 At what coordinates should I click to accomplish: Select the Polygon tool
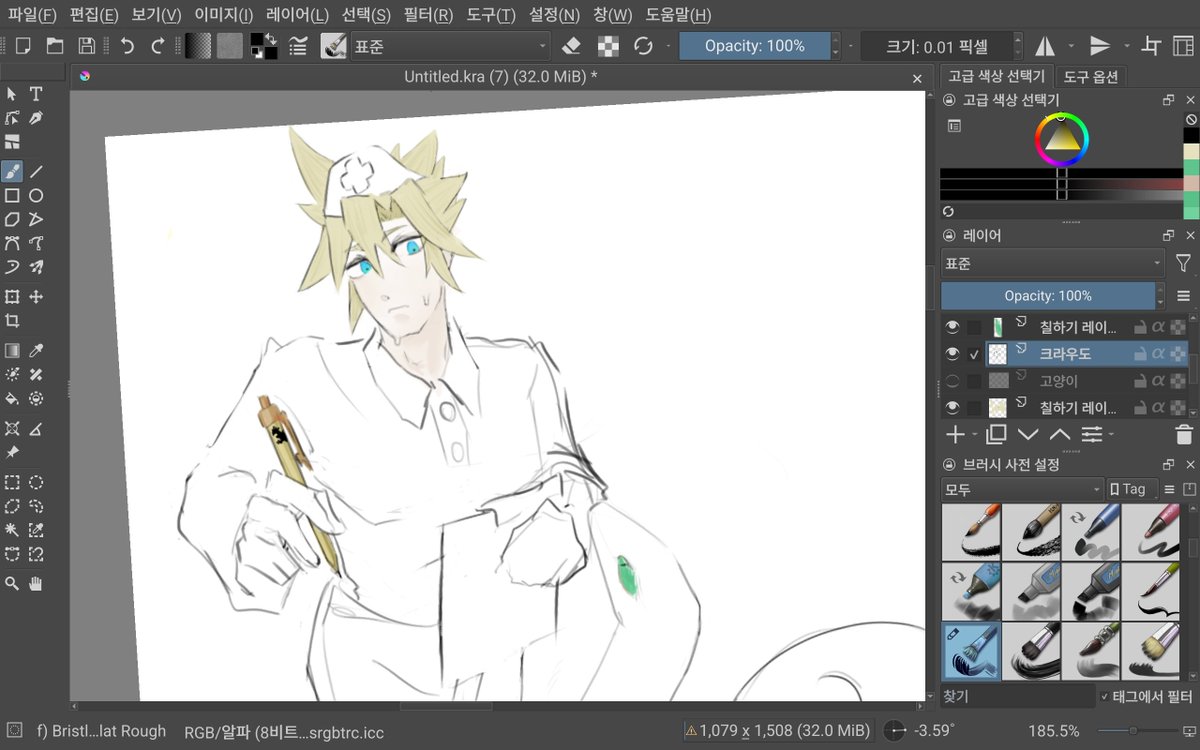pyautogui.click(x=12, y=219)
